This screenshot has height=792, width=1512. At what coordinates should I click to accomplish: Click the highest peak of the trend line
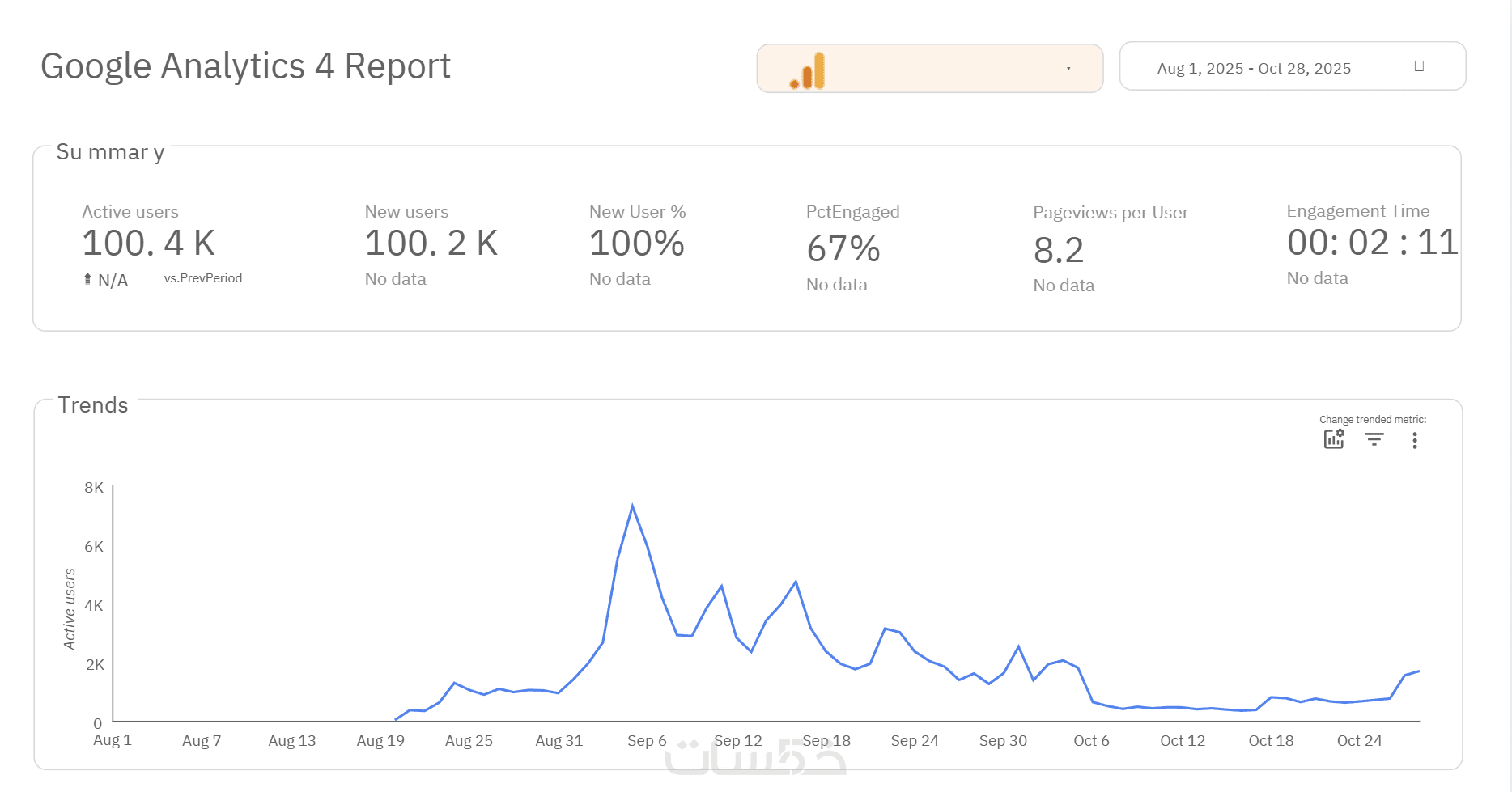point(632,506)
